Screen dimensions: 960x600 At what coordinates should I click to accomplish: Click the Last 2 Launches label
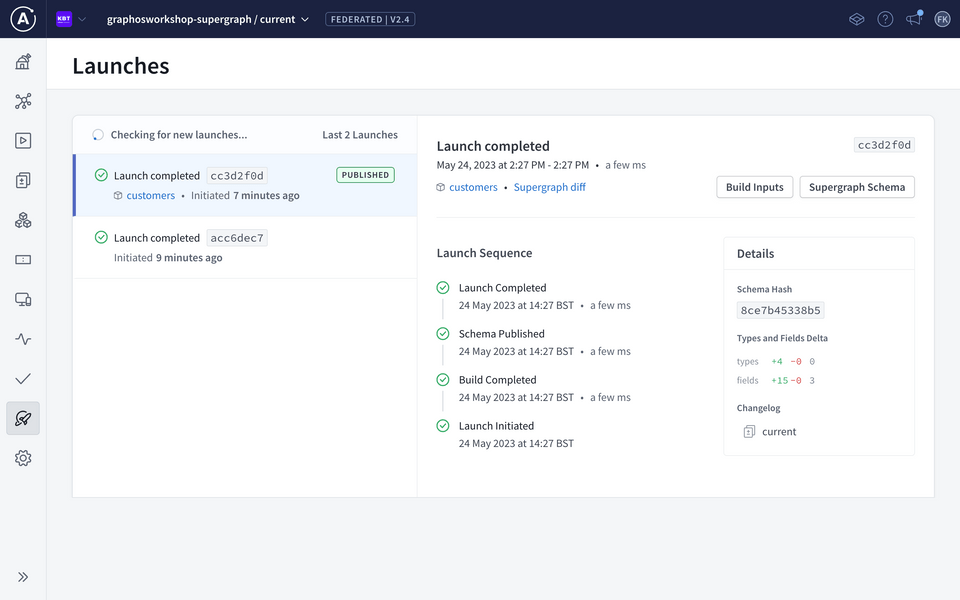pyautogui.click(x=360, y=135)
